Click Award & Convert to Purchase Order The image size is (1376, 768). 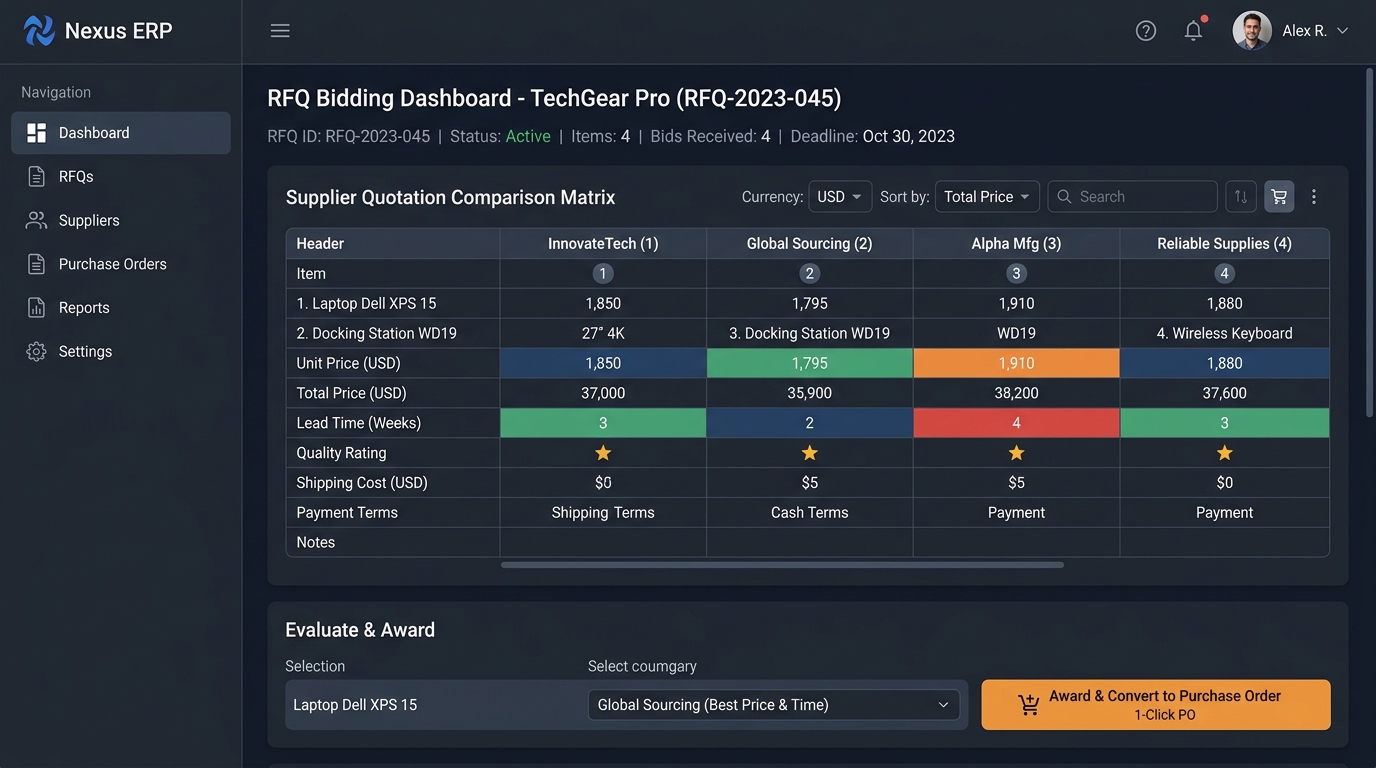click(1156, 705)
